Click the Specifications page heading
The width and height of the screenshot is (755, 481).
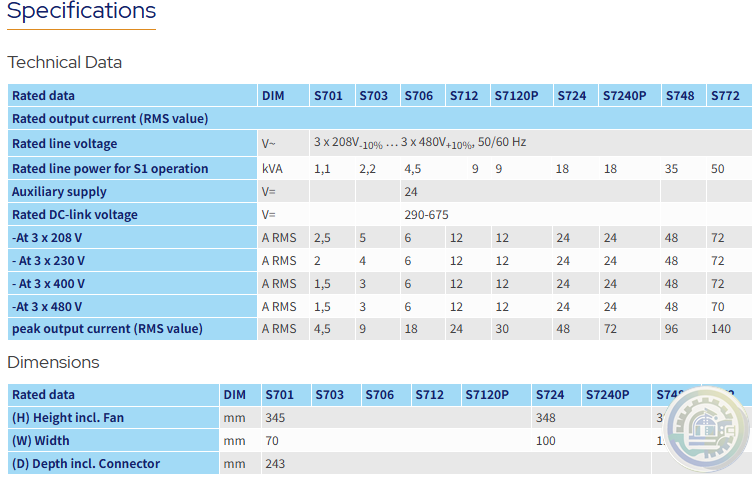pyautogui.click(x=81, y=12)
